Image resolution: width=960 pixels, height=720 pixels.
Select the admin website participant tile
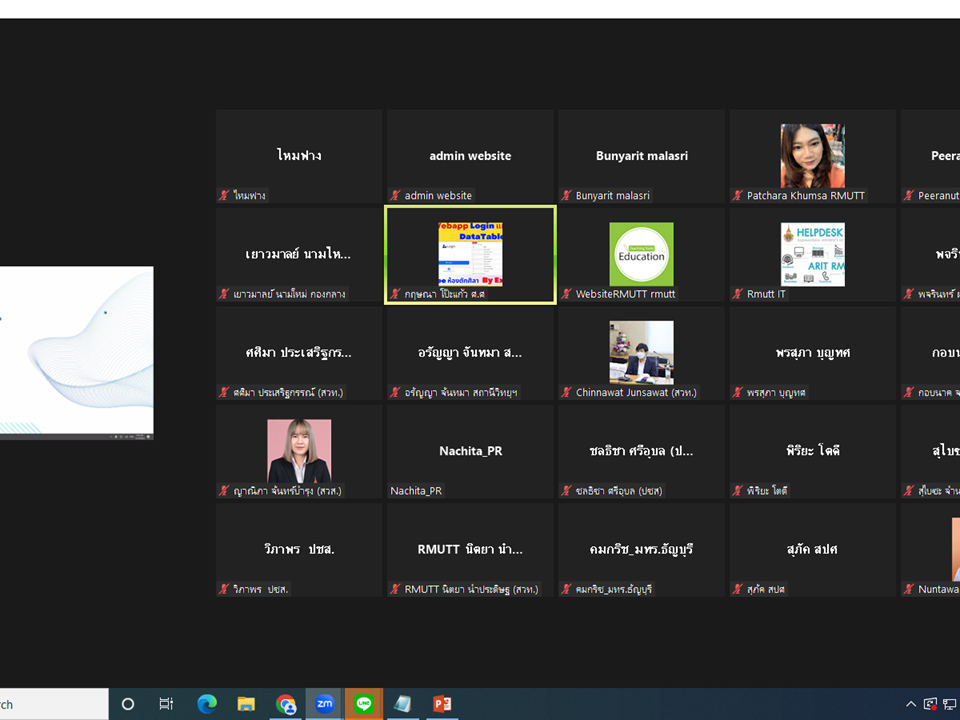(470, 157)
